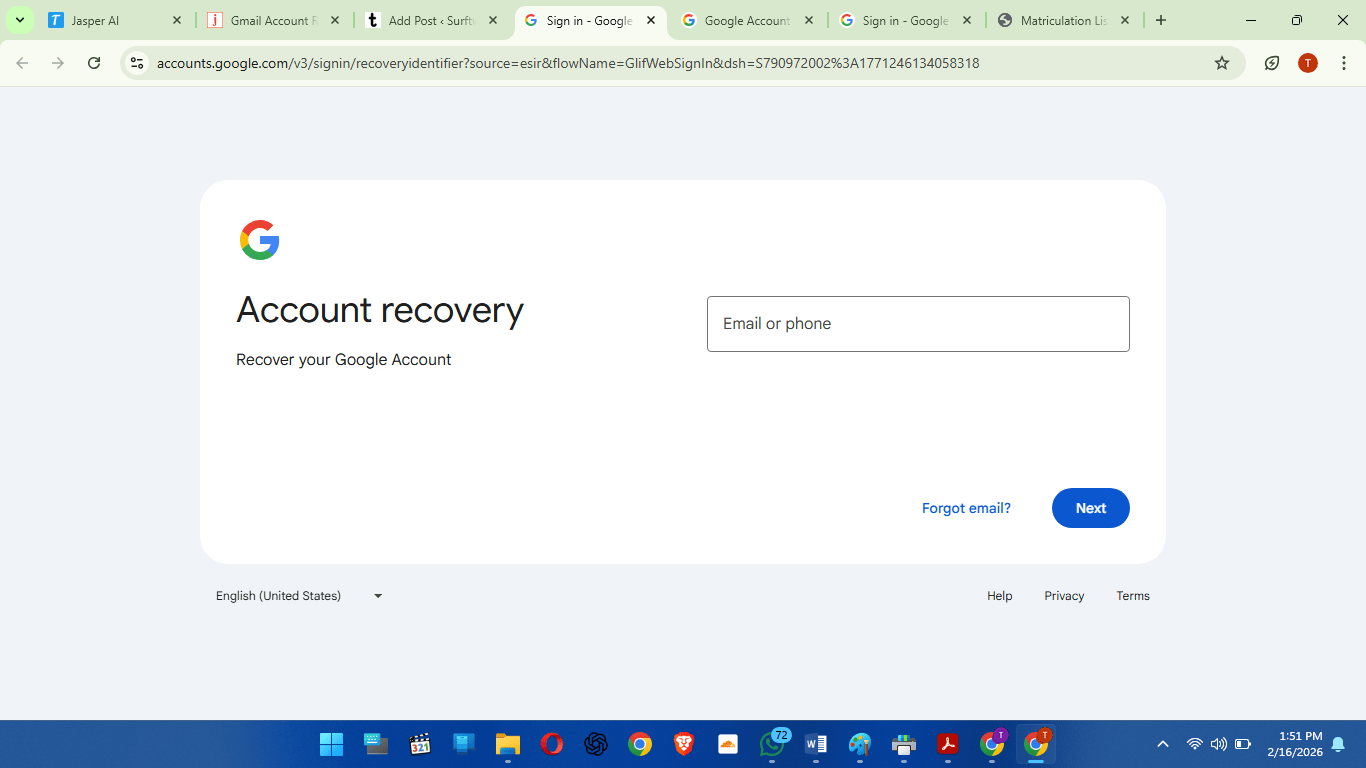Switch to the Jasper AI tab

click(x=115, y=20)
